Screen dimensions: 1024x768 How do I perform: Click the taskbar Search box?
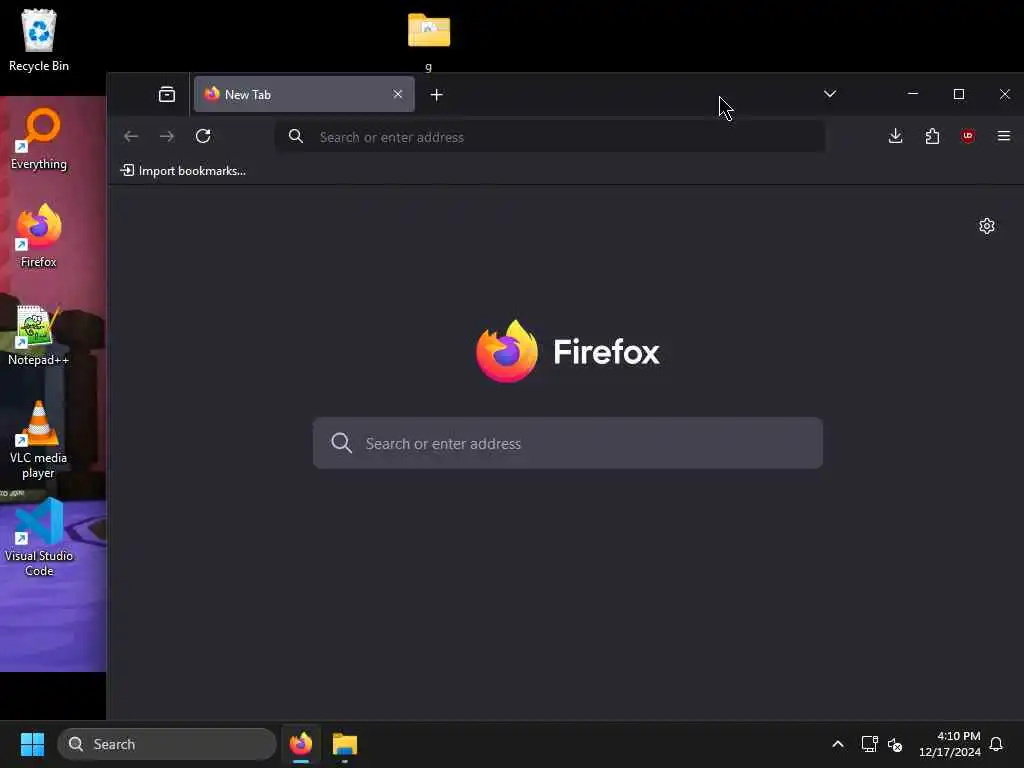click(167, 744)
